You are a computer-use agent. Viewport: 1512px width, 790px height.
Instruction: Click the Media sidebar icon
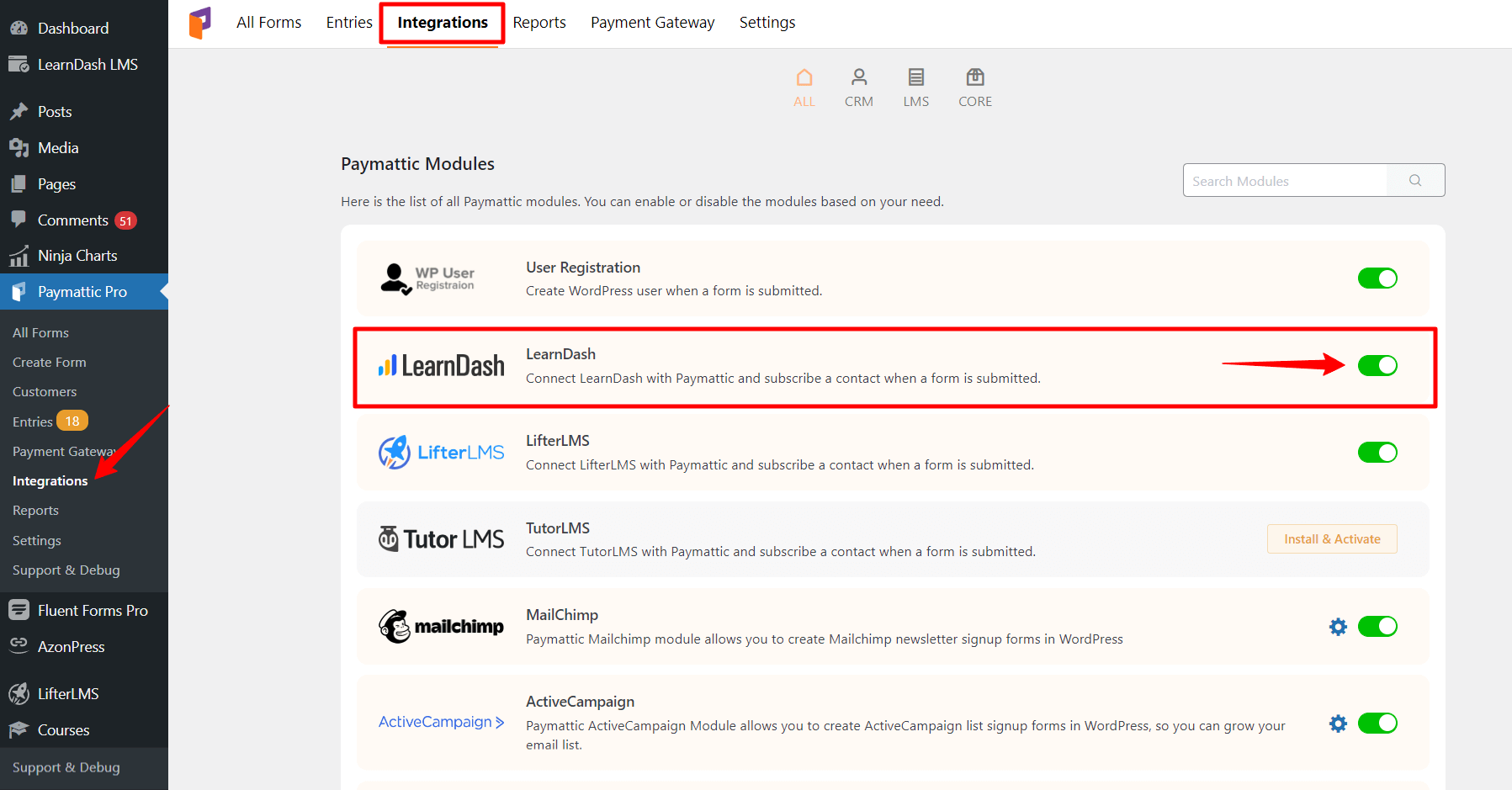[19, 148]
